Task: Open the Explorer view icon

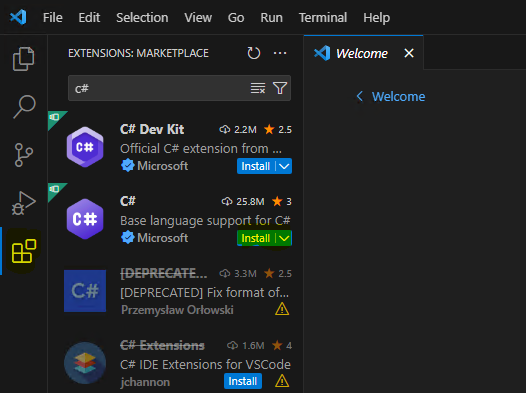Action: [x=23, y=59]
